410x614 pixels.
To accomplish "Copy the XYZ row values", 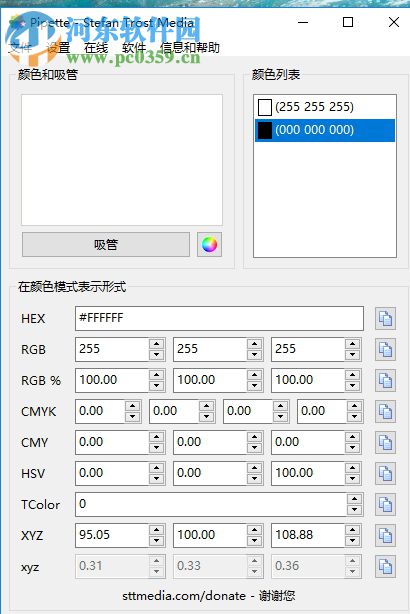I will click(385, 535).
